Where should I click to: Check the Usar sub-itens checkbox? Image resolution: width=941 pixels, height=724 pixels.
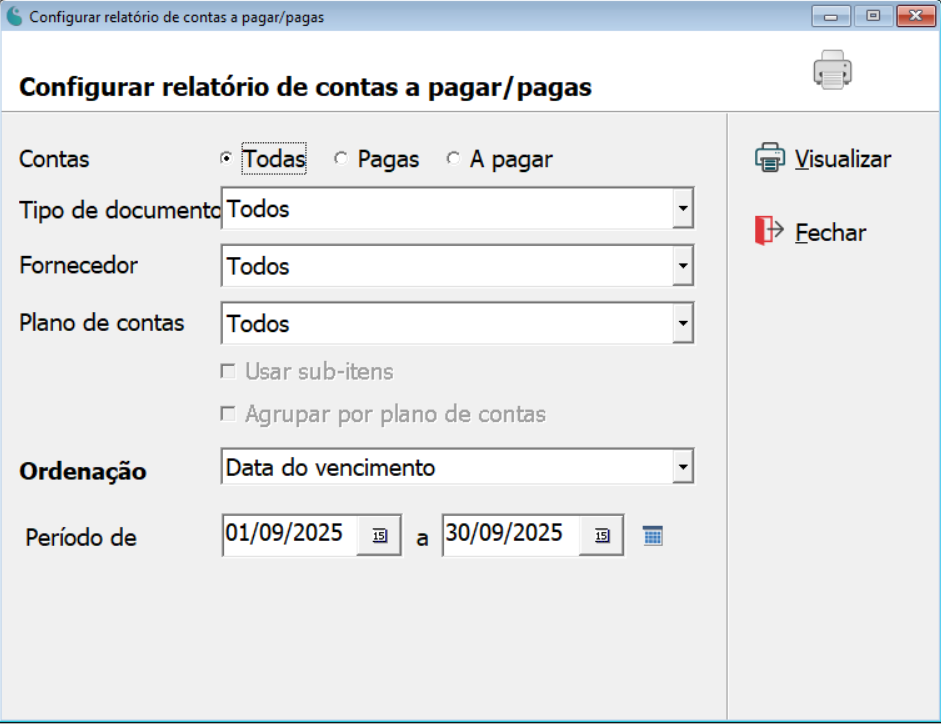pos(228,372)
